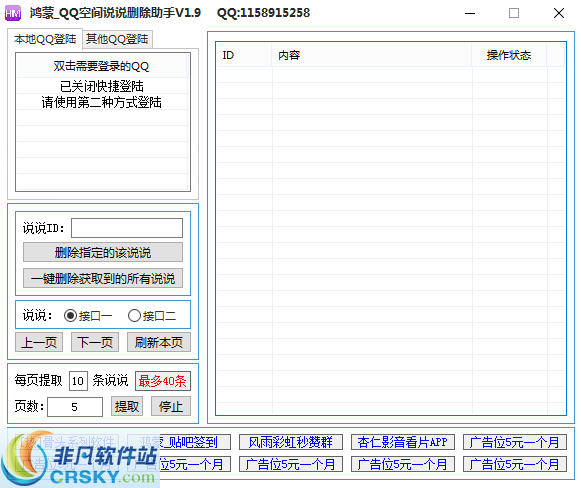The image size is (581, 488).
Task: Click the 操作状态 column header
Action: pyautogui.click(x=509, y=55)
